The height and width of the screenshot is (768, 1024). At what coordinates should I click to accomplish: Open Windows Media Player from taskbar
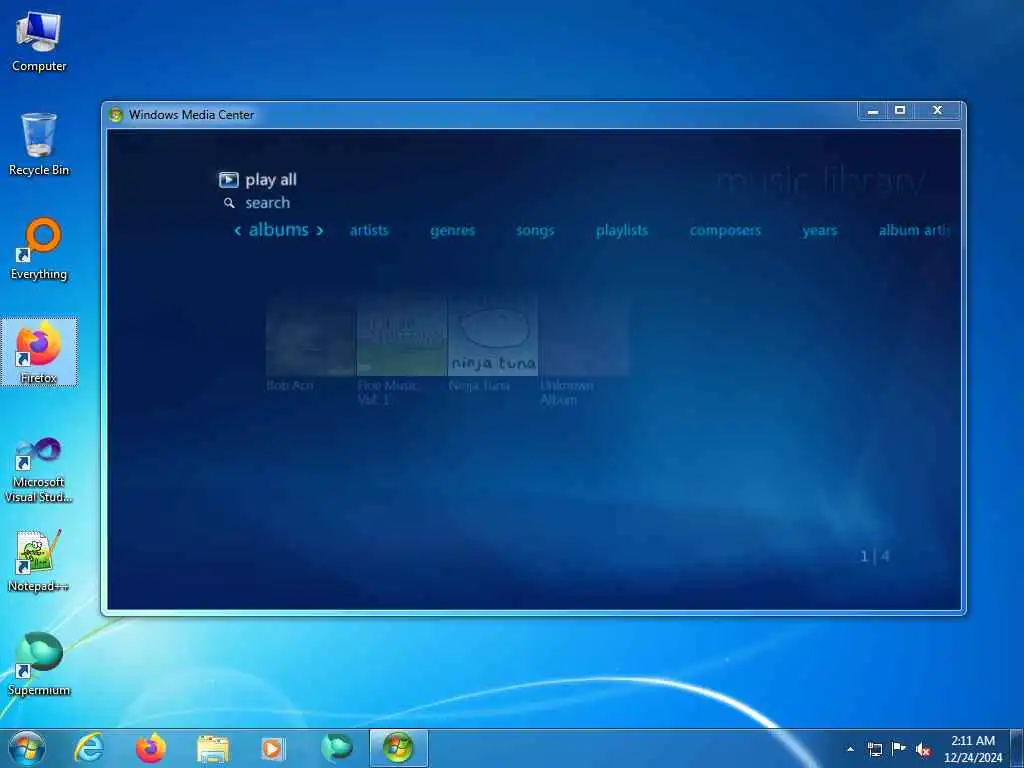[273, 748]
